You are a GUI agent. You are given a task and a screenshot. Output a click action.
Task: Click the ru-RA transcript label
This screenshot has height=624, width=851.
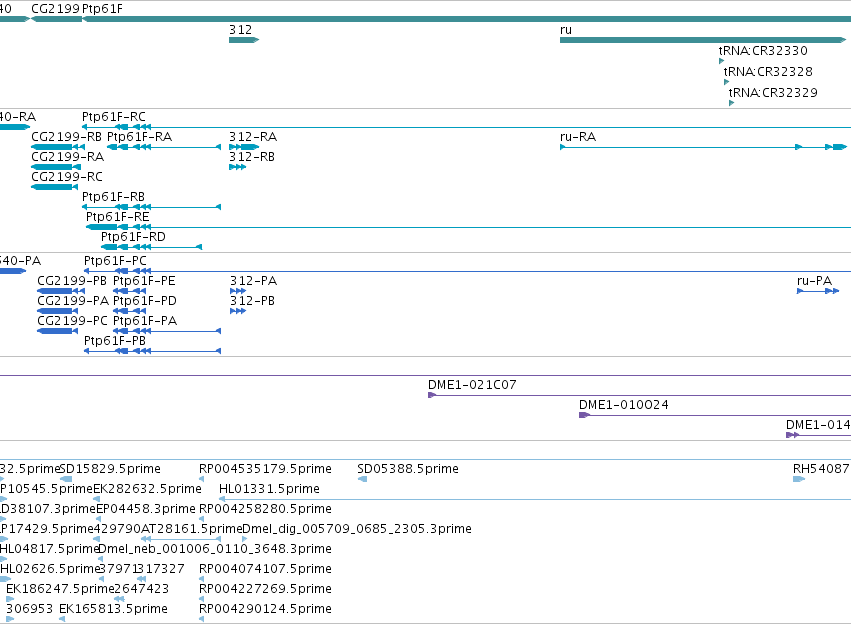[578, 137]
